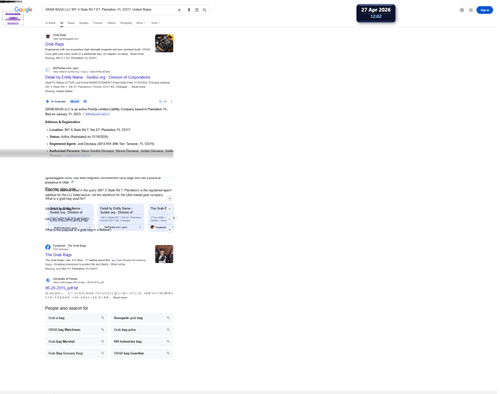500x394 pixels.
Task: Switch to the AI Mode tab
Action: 50,23
